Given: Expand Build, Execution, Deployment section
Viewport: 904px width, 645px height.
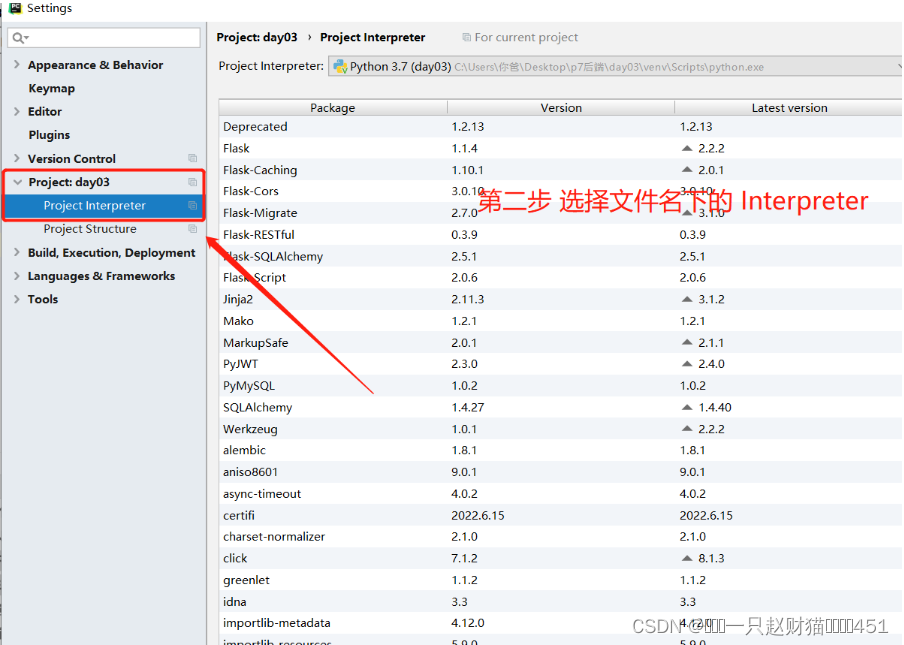Looking at the screenshot, I should [x=17, y=252].
